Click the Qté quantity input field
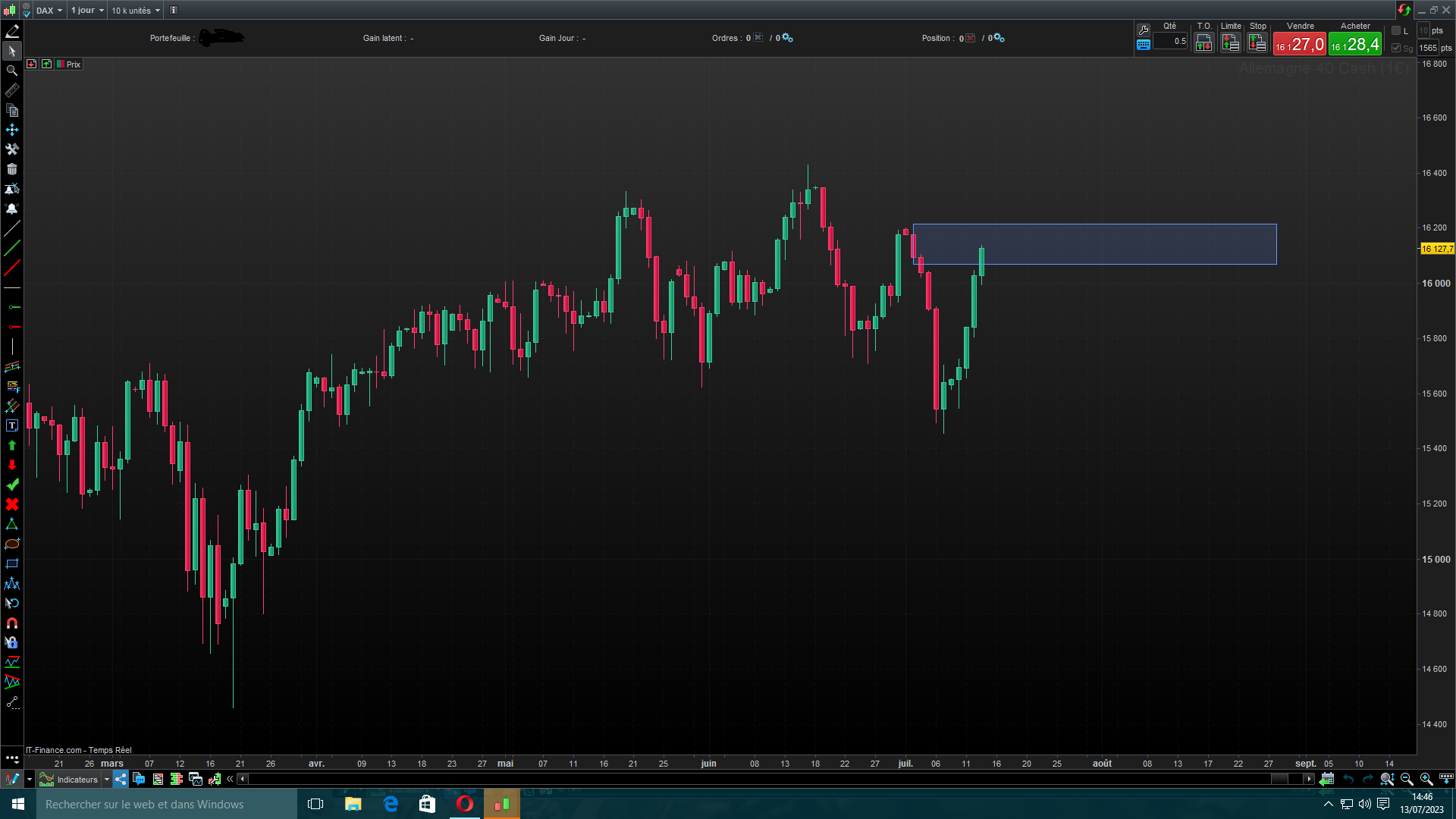1456x819 pixels. (1171, 42)
